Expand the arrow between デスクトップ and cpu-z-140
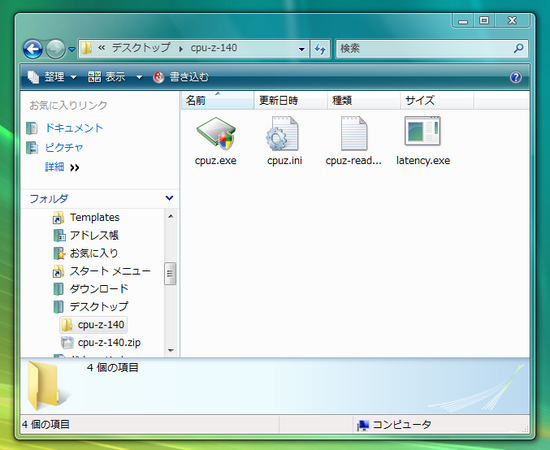 click(181, 48)
